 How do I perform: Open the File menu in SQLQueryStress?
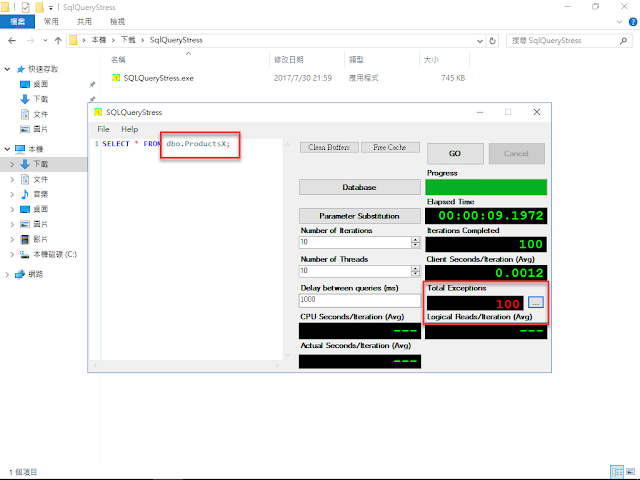103,129
